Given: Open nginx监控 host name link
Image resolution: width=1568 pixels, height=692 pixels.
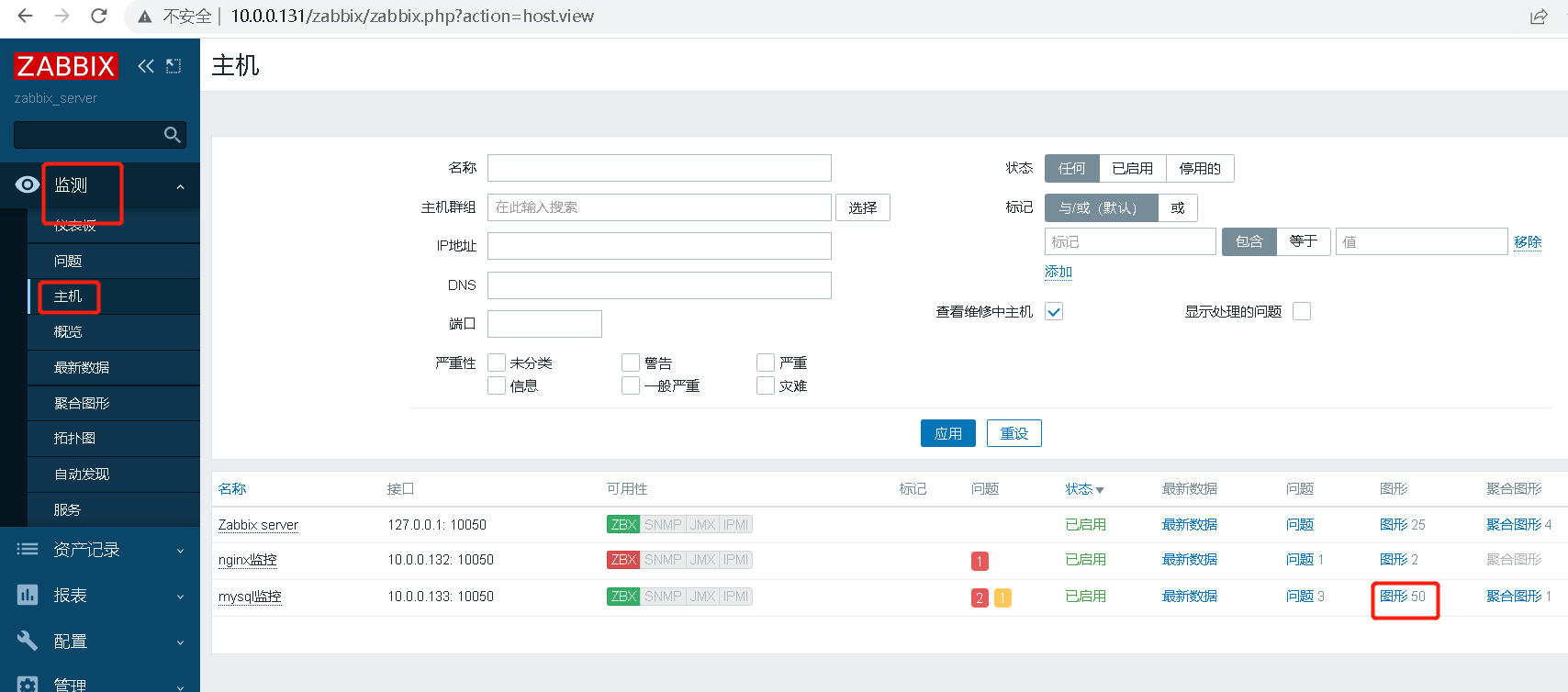Looking at the screenshot, I should click(x=248, y=560).
